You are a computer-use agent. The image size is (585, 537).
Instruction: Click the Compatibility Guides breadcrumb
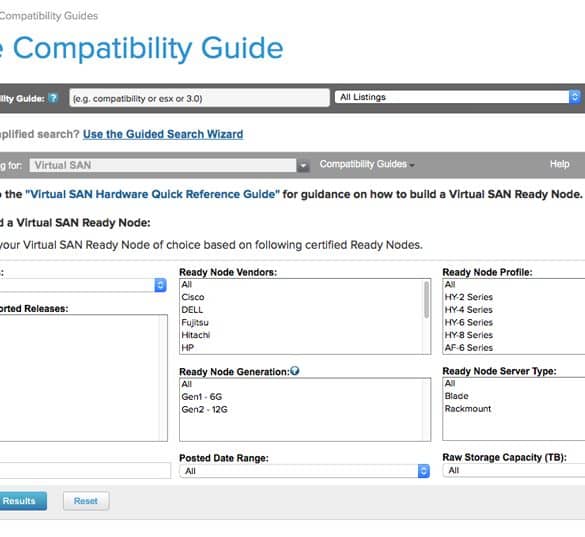click(x=49, y=16)
